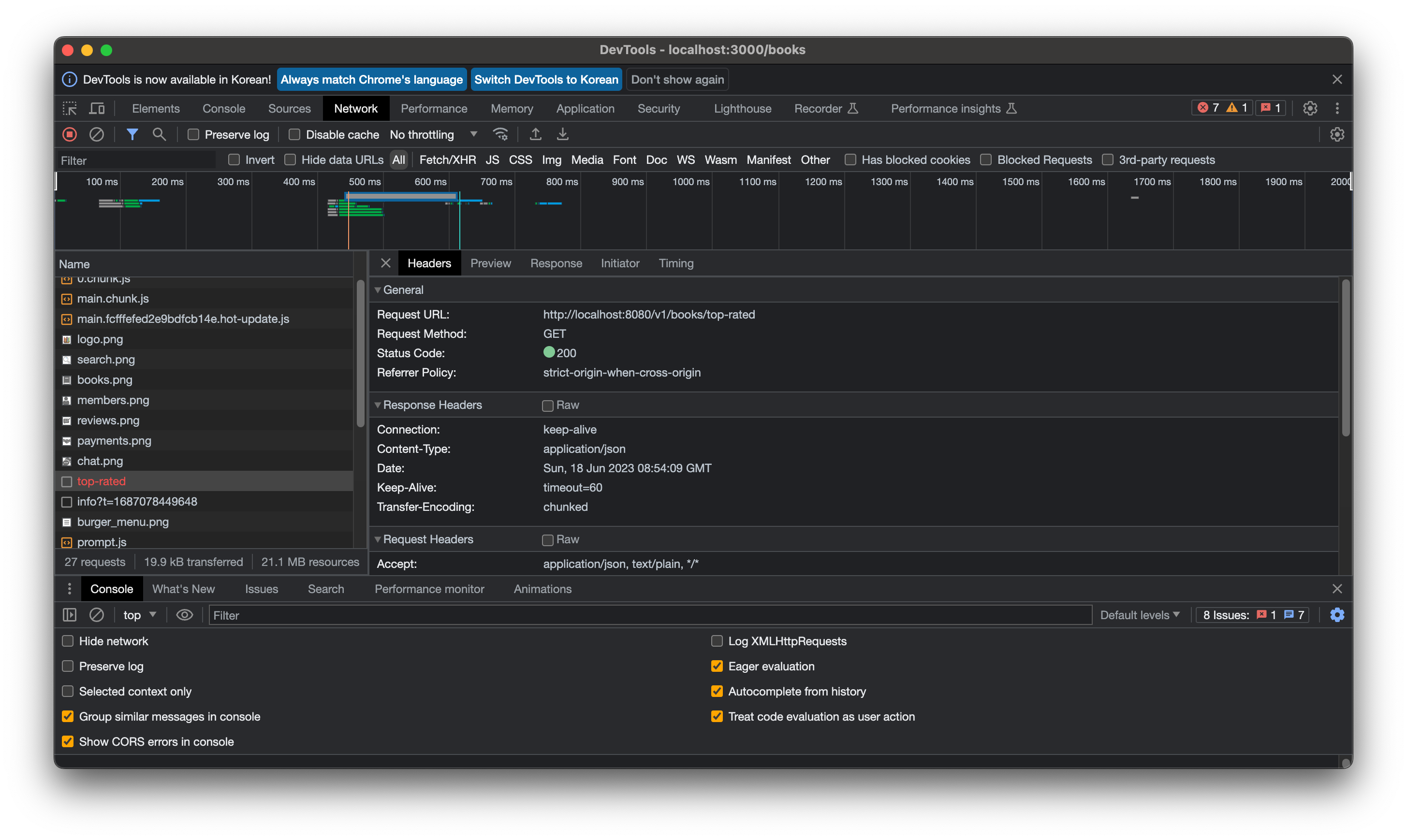
Task: Enable the Disable cache checkbox
Action: (294, 135)
